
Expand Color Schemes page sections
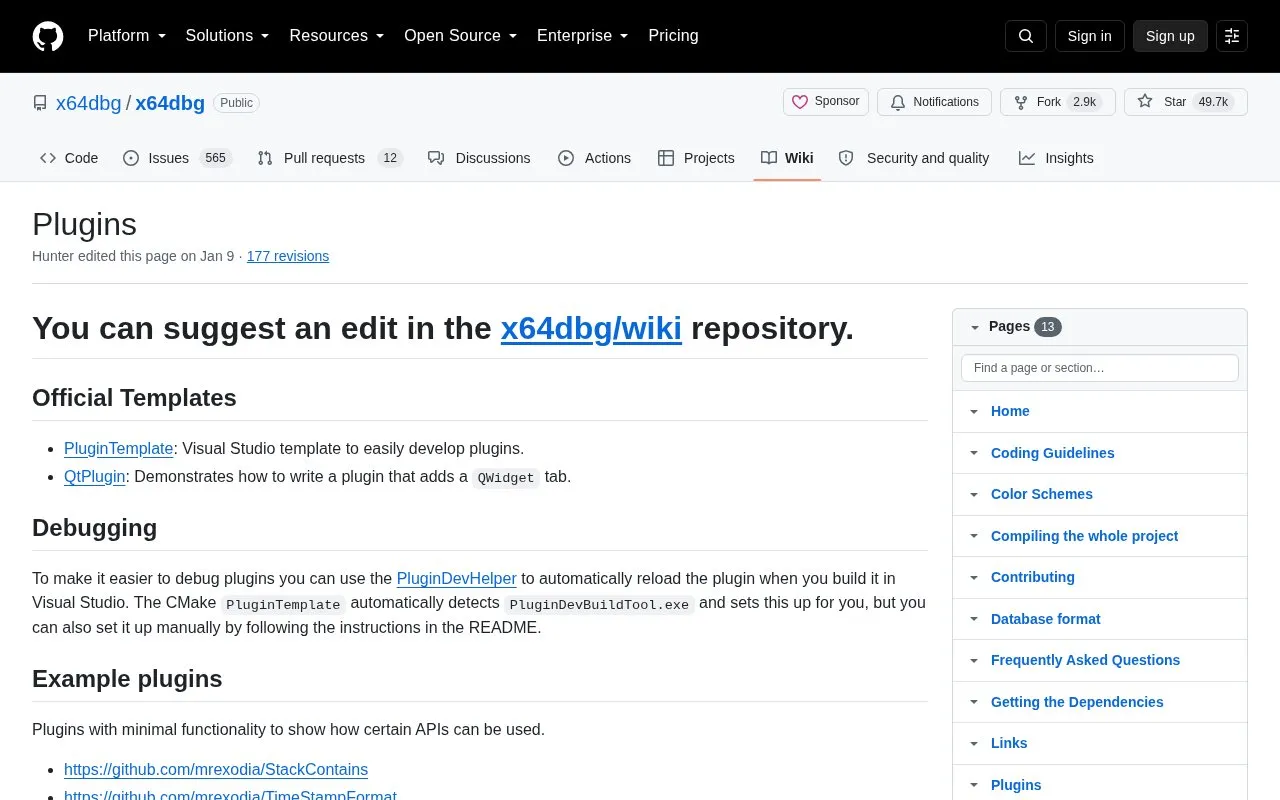pos(974,494)
